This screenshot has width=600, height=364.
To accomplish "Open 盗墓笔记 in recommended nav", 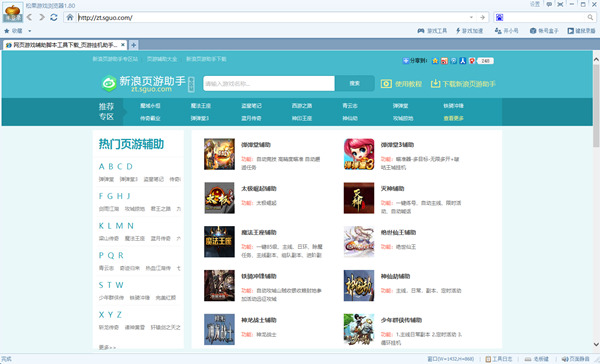I will pyautogui.click(x=251, y=106).
